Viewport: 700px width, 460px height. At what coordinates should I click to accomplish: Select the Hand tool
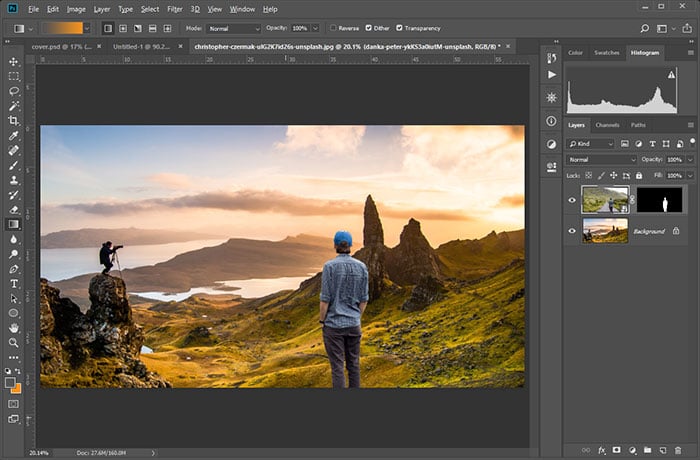(13, 328)
